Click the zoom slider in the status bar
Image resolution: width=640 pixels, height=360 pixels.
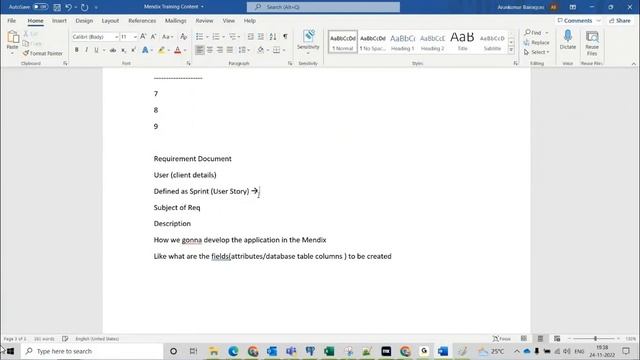pyautogui.click(x=595, y=339)
